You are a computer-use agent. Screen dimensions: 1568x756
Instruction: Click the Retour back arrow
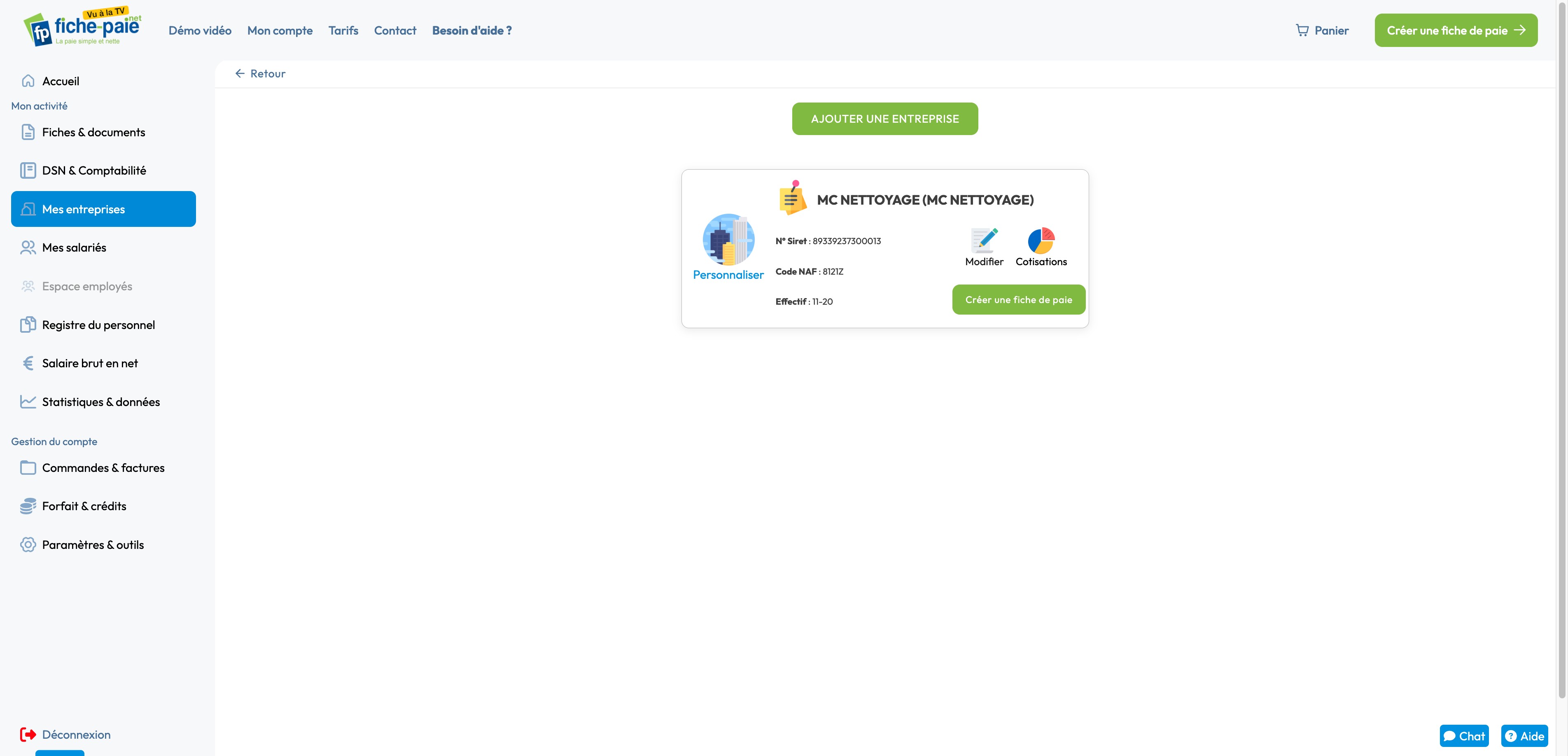click(x=240, y=74)
